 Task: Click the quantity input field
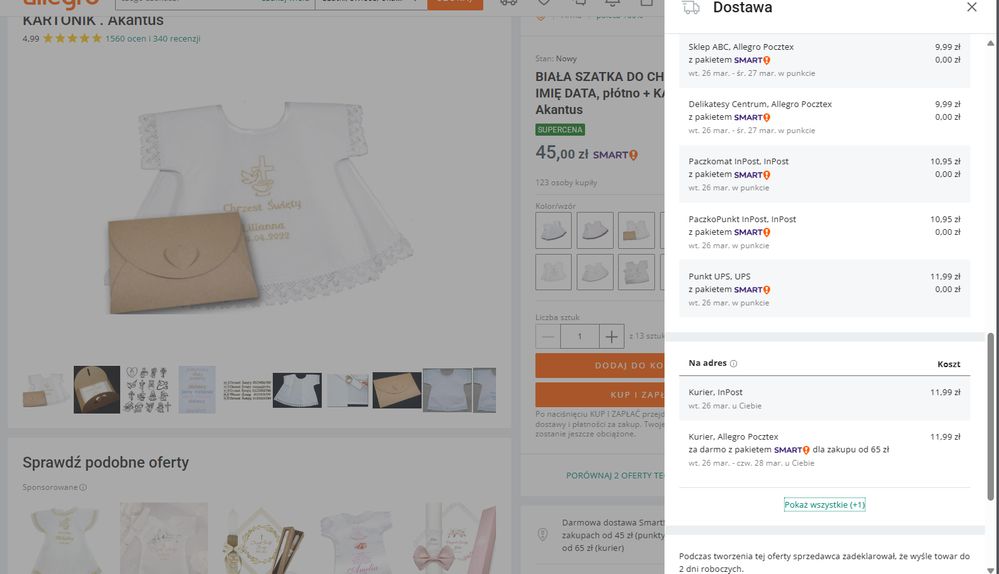click(x=580, y=337)
